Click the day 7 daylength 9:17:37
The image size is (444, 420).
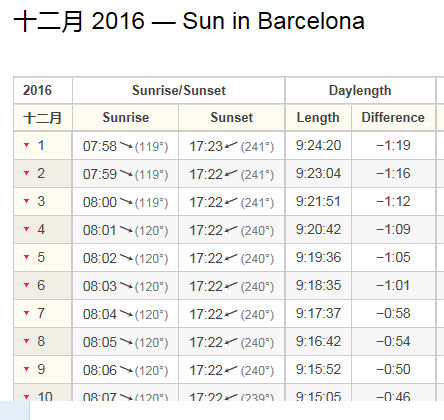[318, 313]
